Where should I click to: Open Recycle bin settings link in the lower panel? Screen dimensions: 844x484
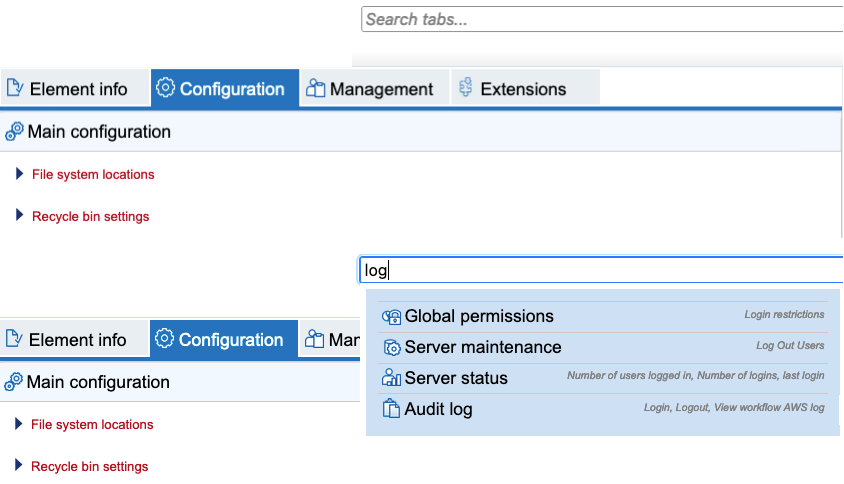89,466
